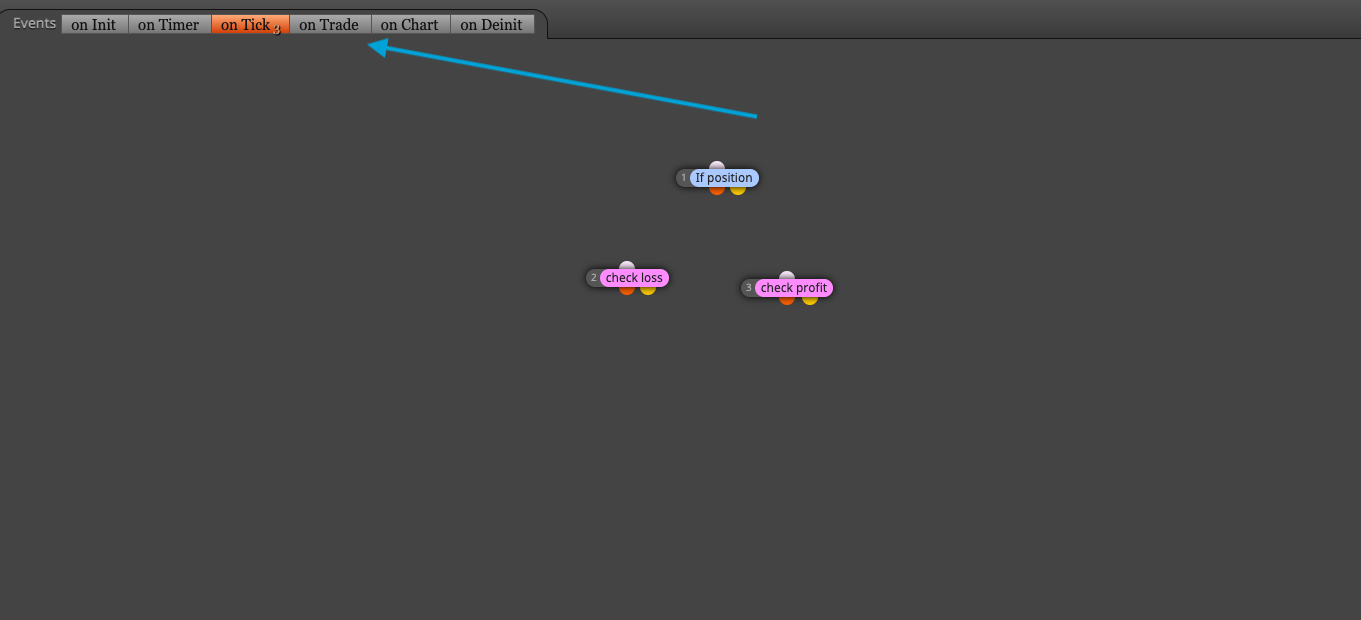Switch to the on Deinit event tab
Viewport: 1361px width, 620px height.
tap(492, 24)
